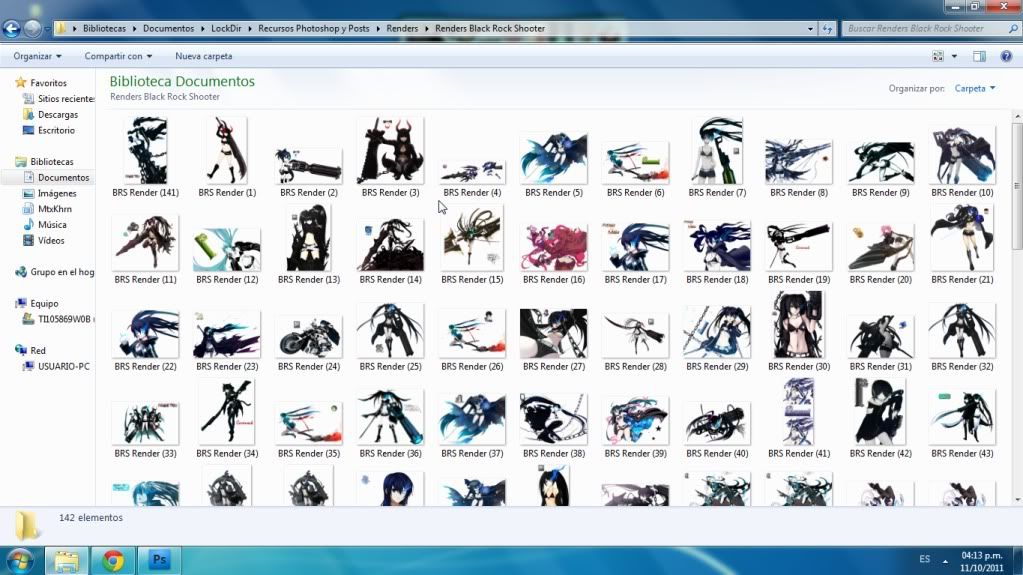1023x575 pixels.
Task: Select Bibliotecas in navigation pane
Action: tap(44, 161)
